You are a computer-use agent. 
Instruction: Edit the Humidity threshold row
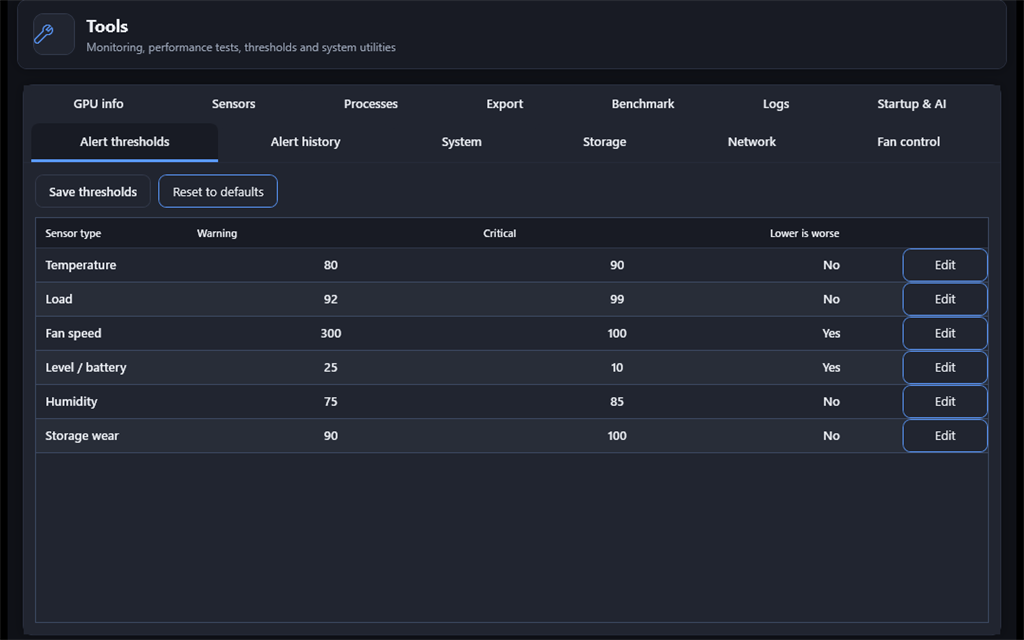pyautogui.click(x=945, y=402)
